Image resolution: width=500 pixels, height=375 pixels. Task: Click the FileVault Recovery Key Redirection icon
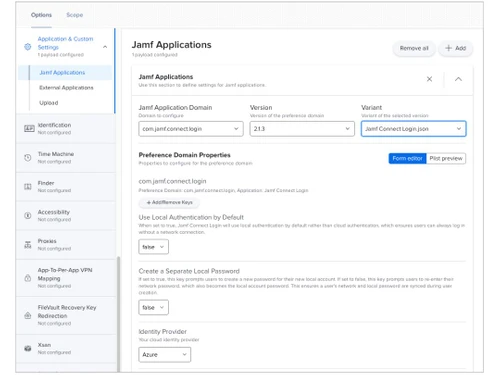point(28,315)
